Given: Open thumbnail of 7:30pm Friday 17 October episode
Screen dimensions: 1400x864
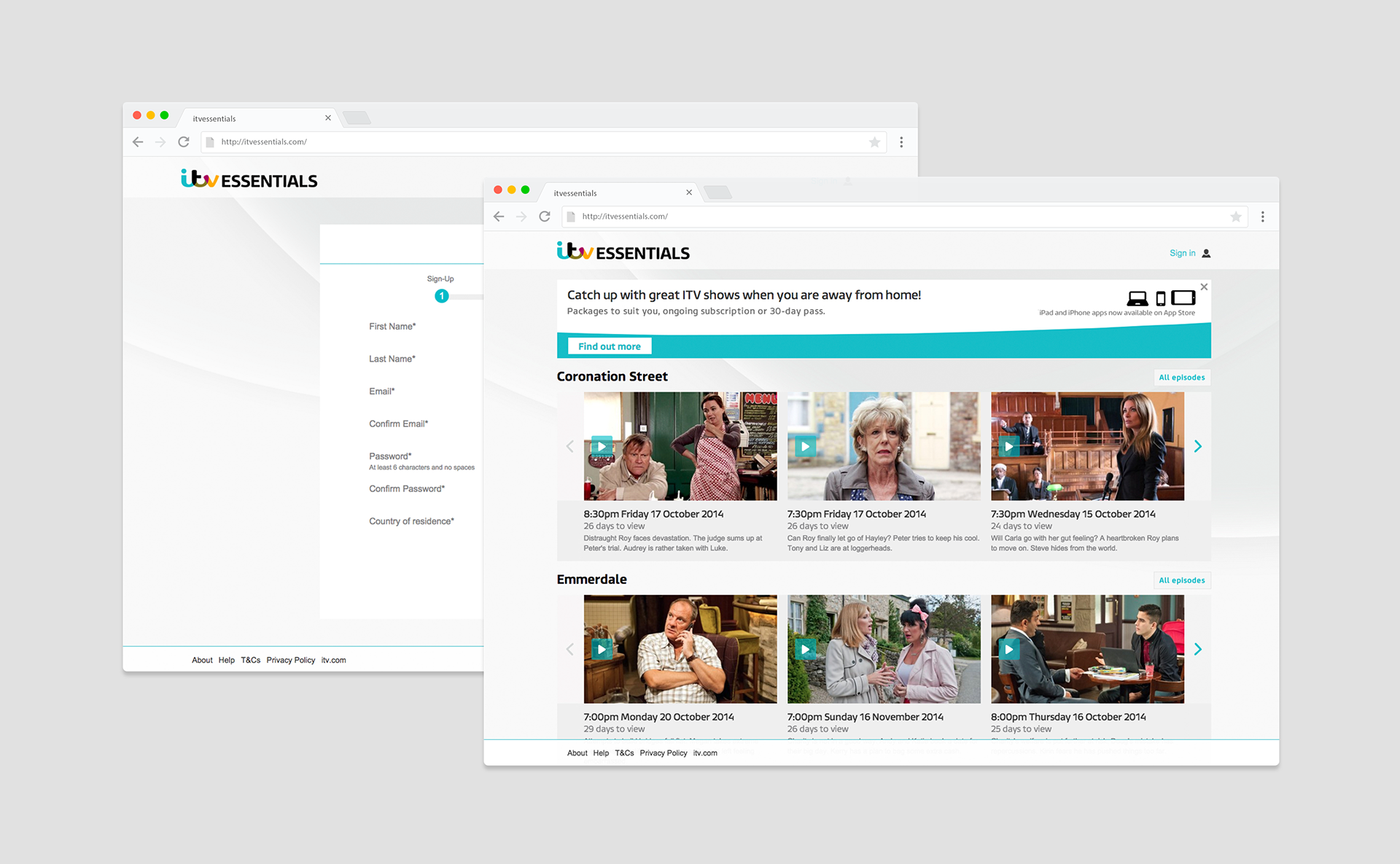Looking at the screenshot, I should (884, 446).
